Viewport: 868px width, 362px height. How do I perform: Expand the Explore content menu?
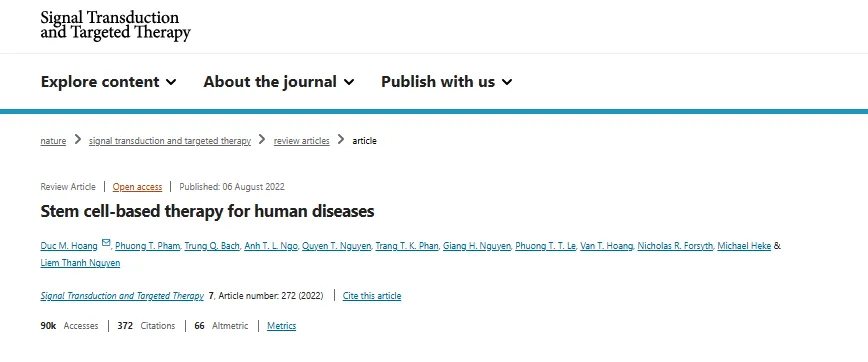[x=108, y=82]
